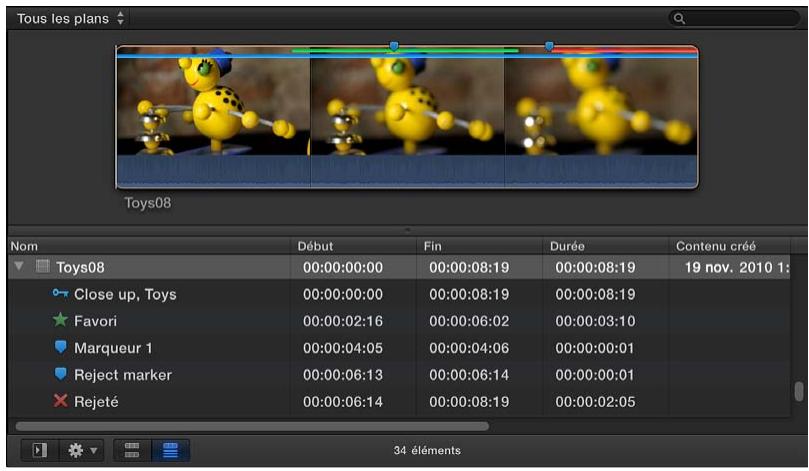
Task: Click the blue marker icon for Reject marker
Action: [60, 373]
